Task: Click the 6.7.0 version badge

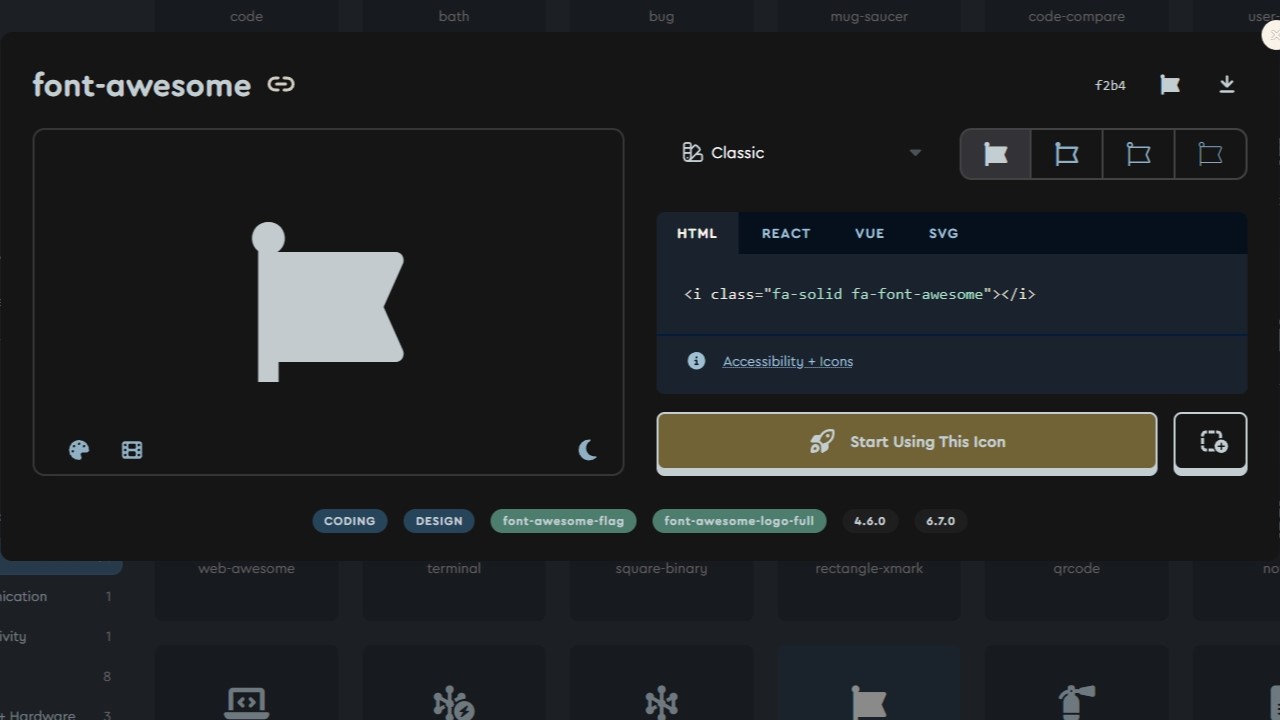Action: [x=941, y=521]
